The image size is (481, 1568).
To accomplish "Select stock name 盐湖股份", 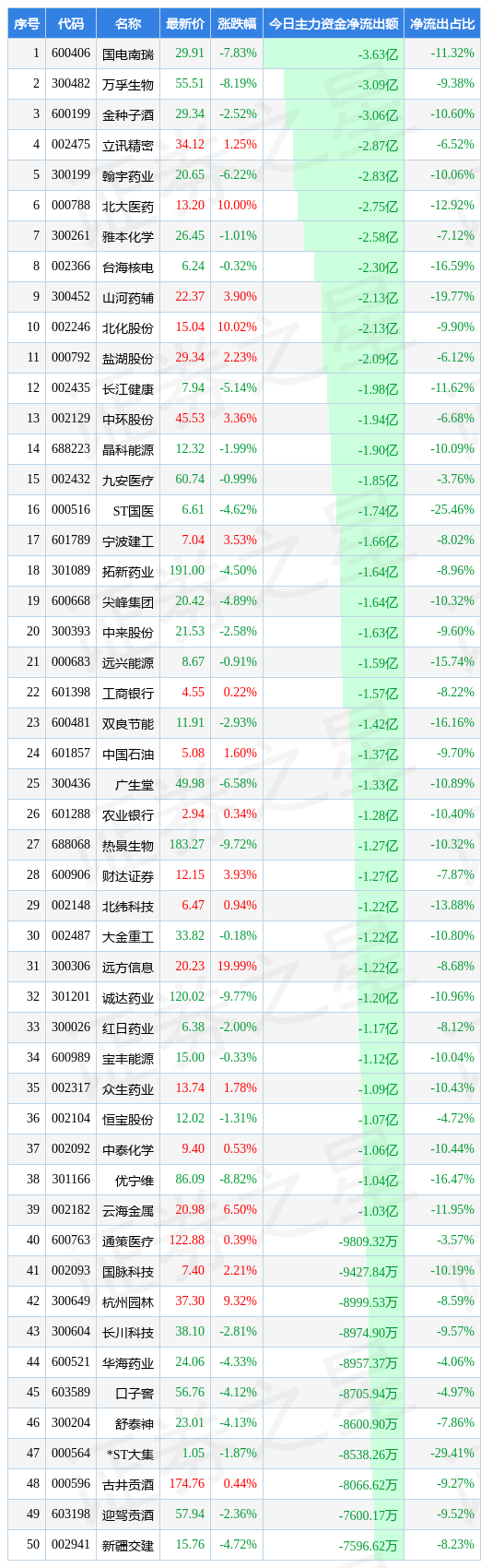I will 128,358.
